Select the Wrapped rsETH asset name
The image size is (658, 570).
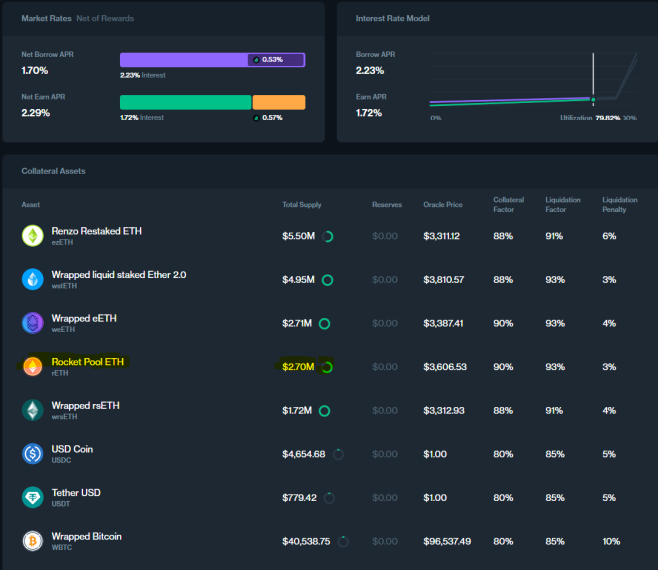(x=86, y=405)
